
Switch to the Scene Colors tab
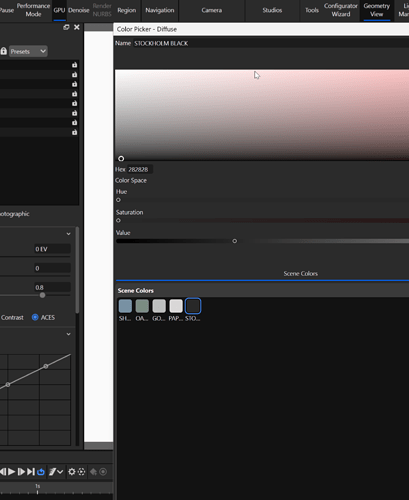pos(300,274)
